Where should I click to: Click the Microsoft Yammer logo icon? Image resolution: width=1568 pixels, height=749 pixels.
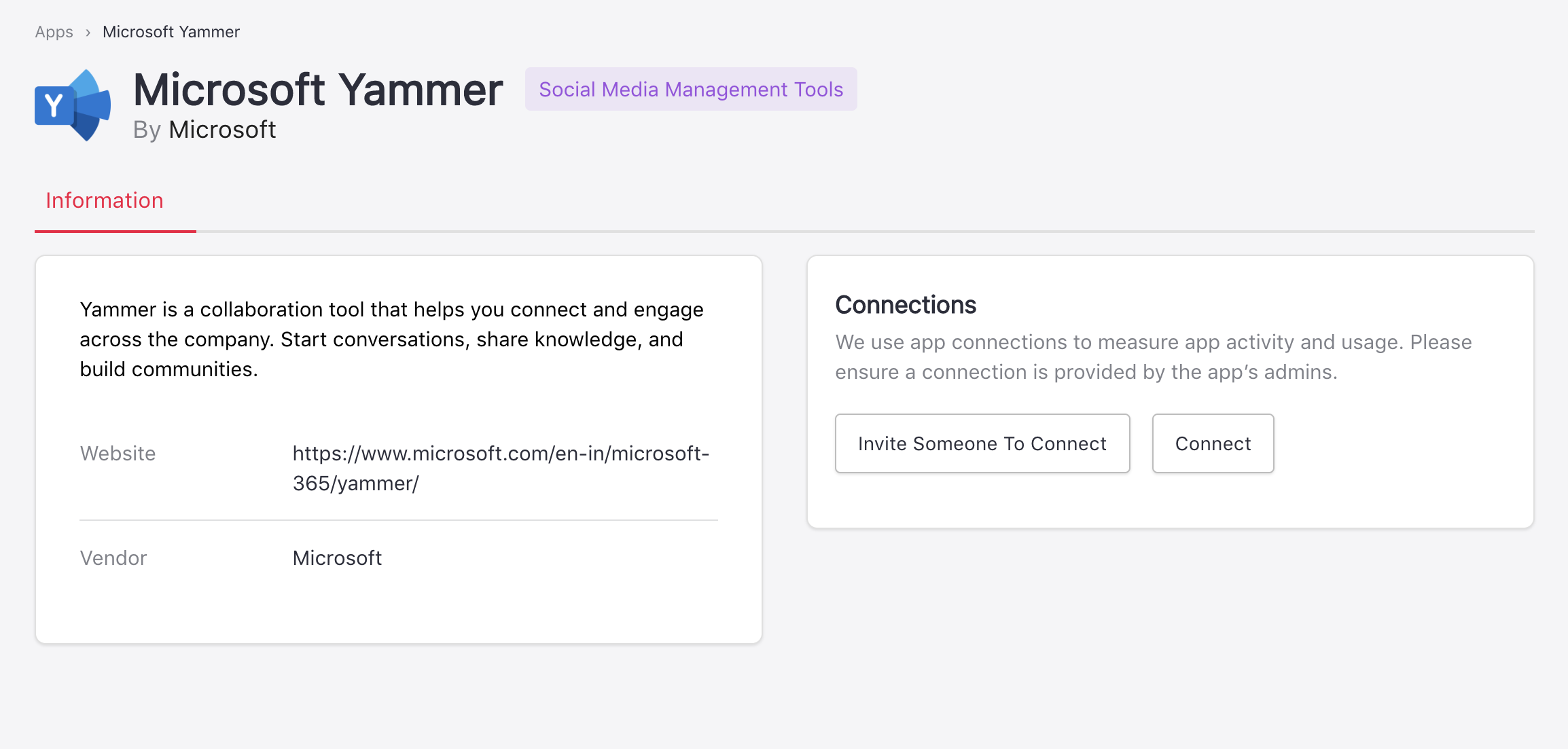[x=73, y=105]
